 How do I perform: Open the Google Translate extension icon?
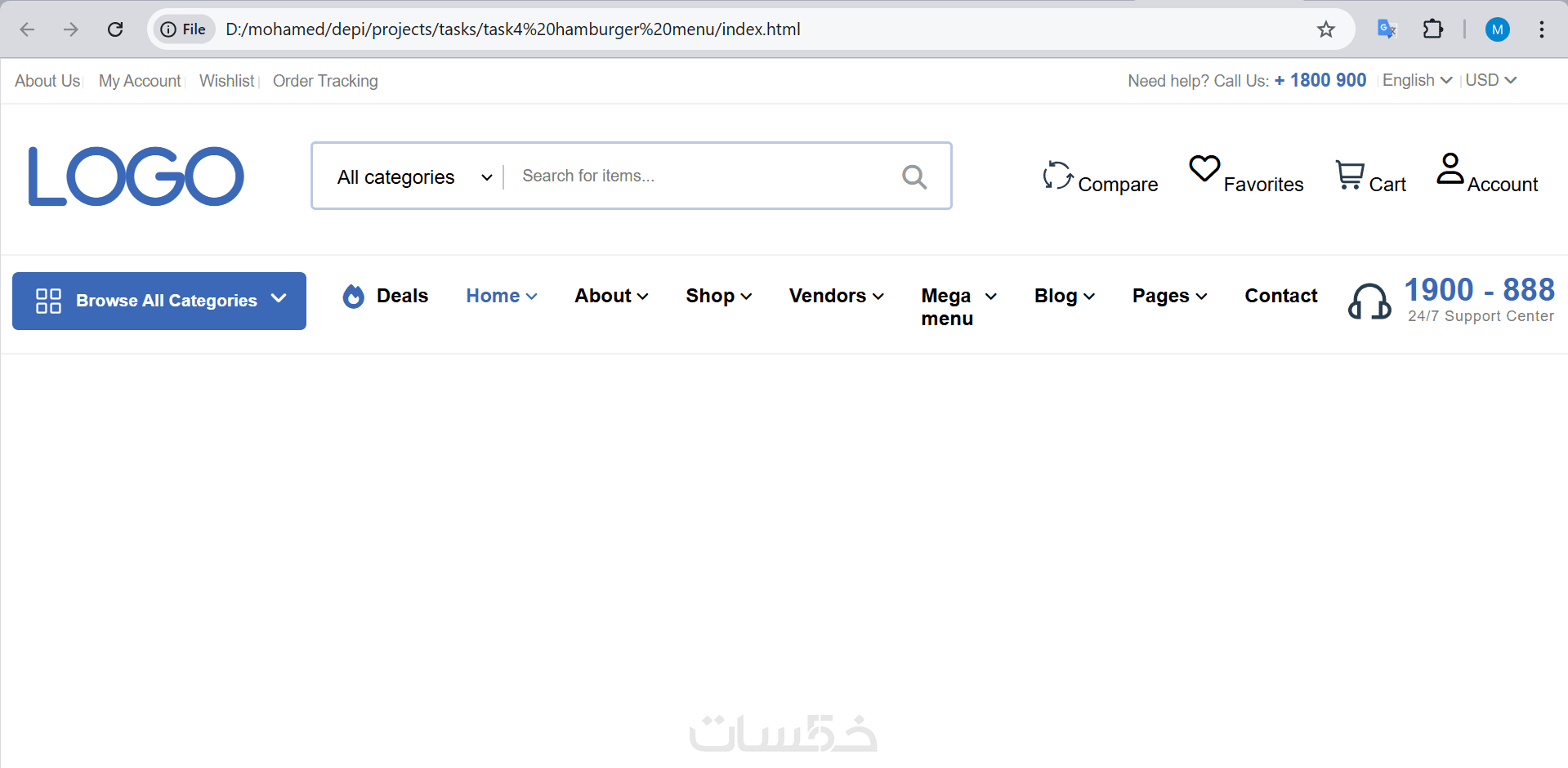pyautogui.click(x=1387, y=29)
